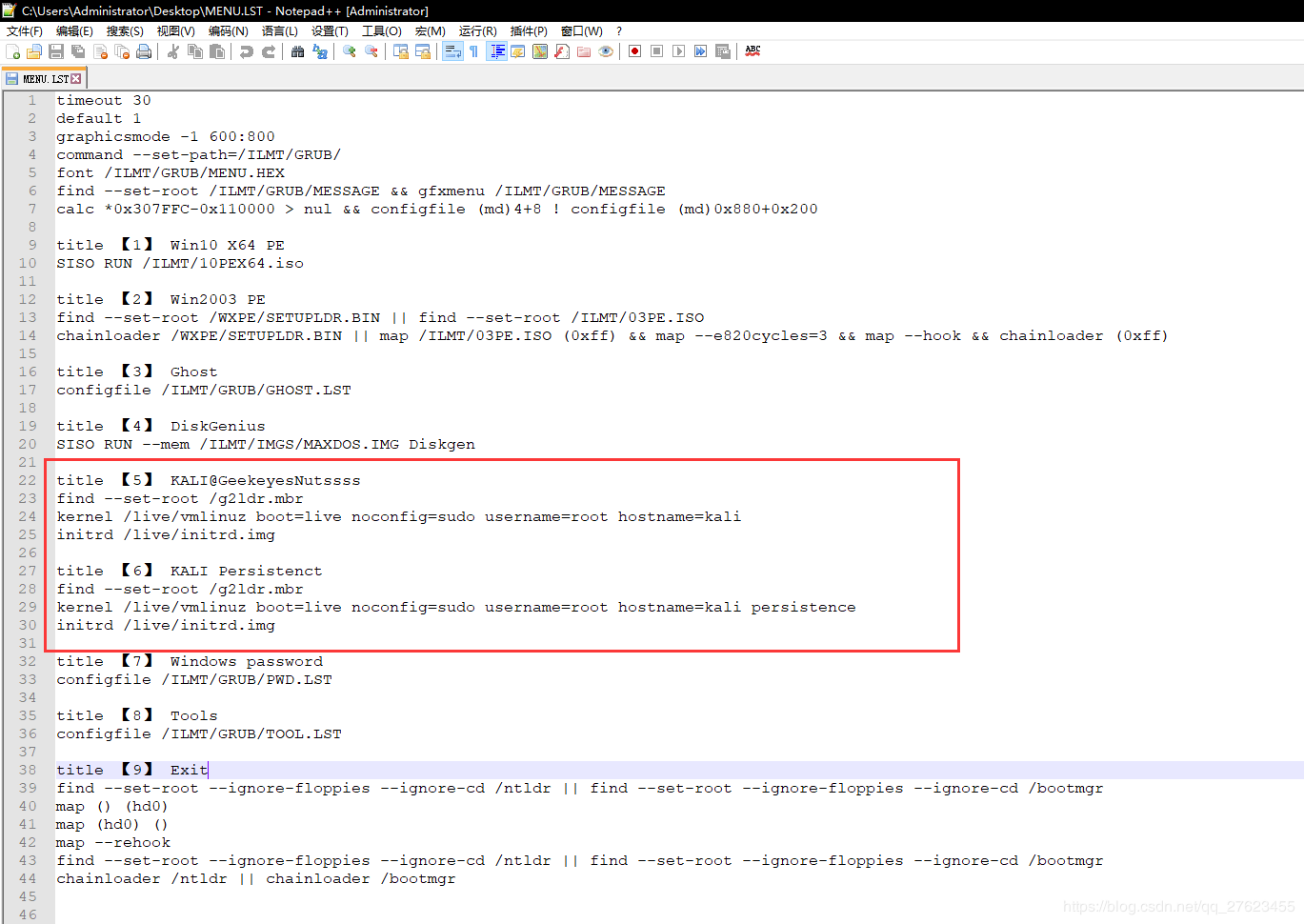Click the word 'persistence' on line 29
1304x924 pixels.
click(804, 607)
